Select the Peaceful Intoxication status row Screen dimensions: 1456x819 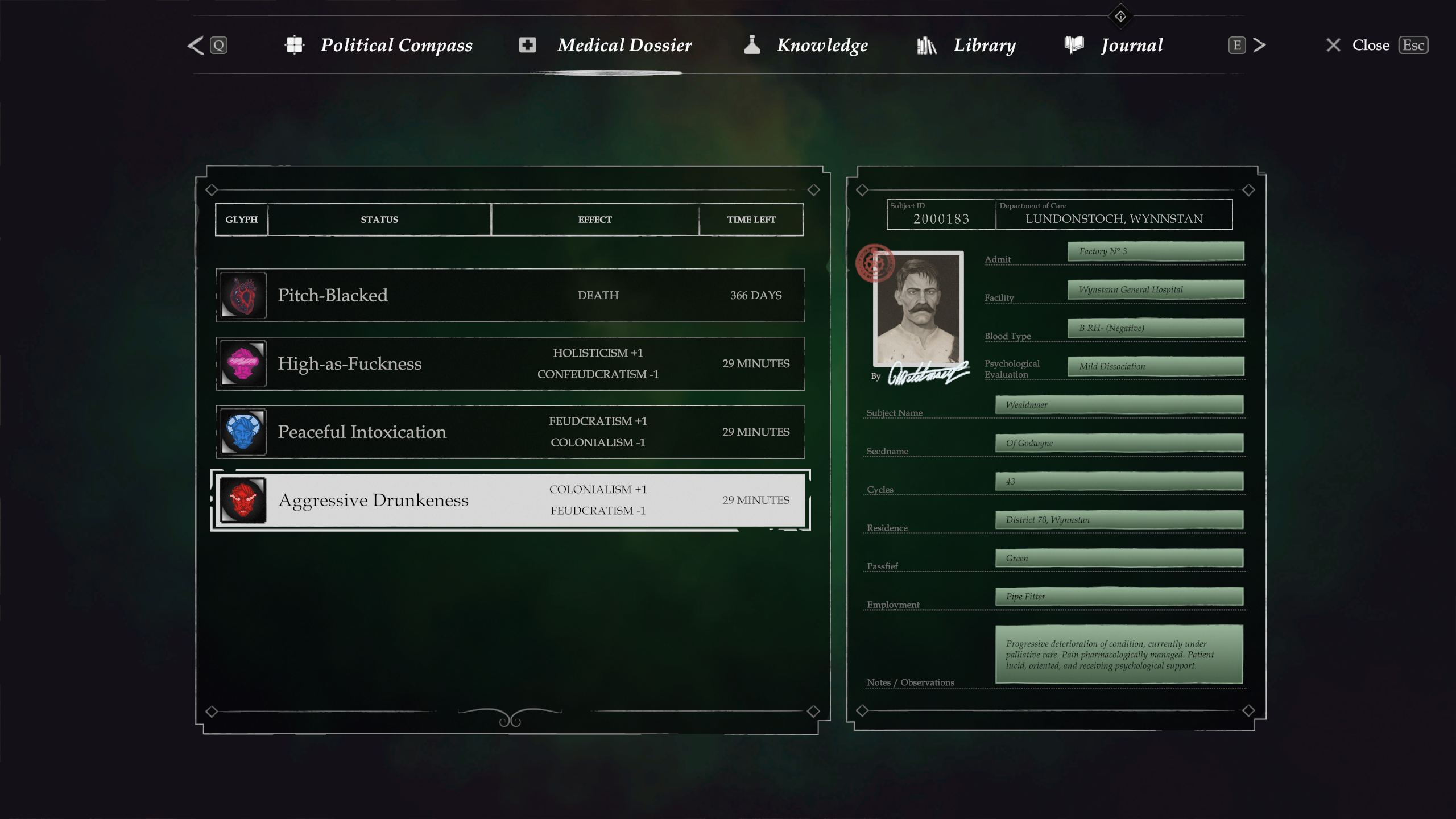tap(510, 432)
